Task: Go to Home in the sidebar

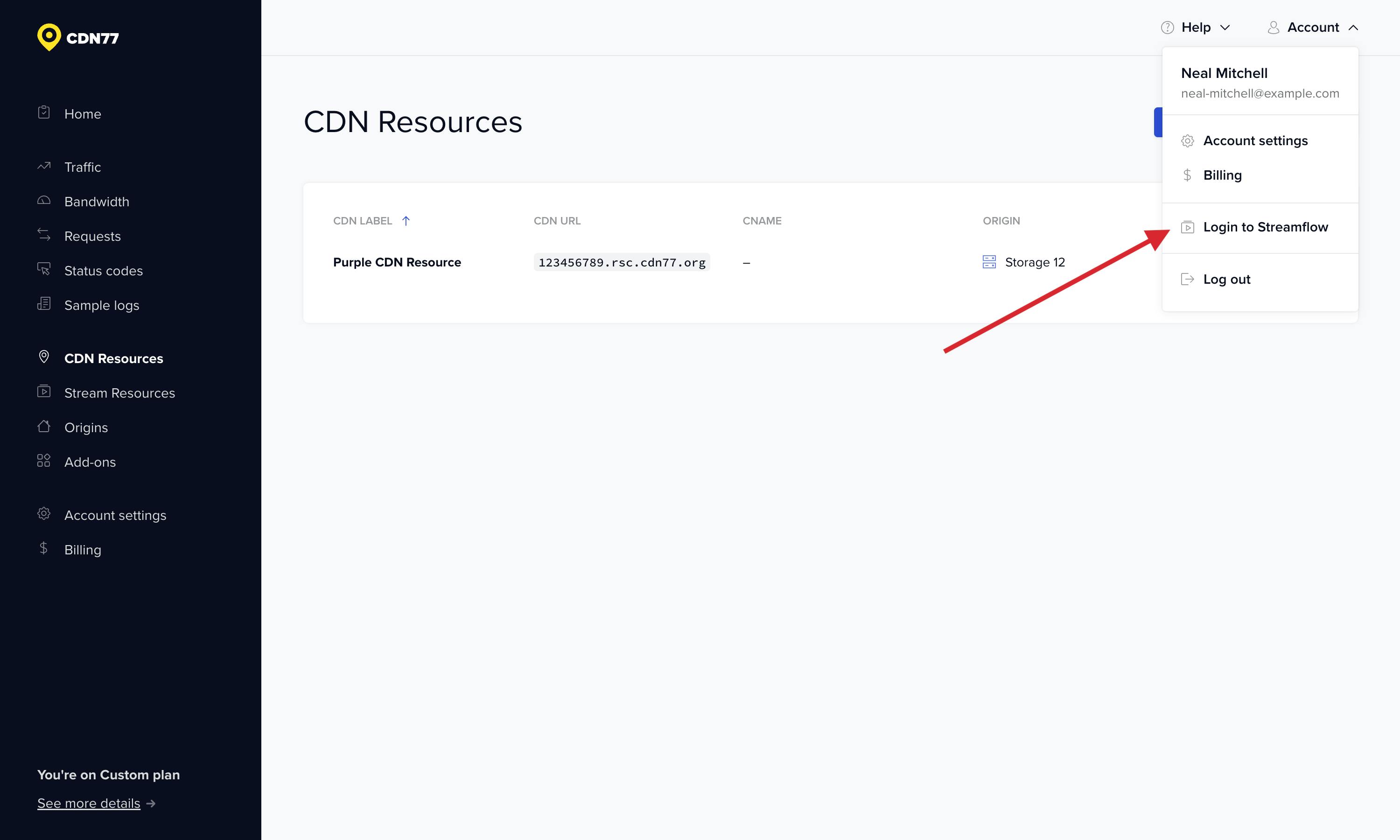Action: [x=83, y=114]
